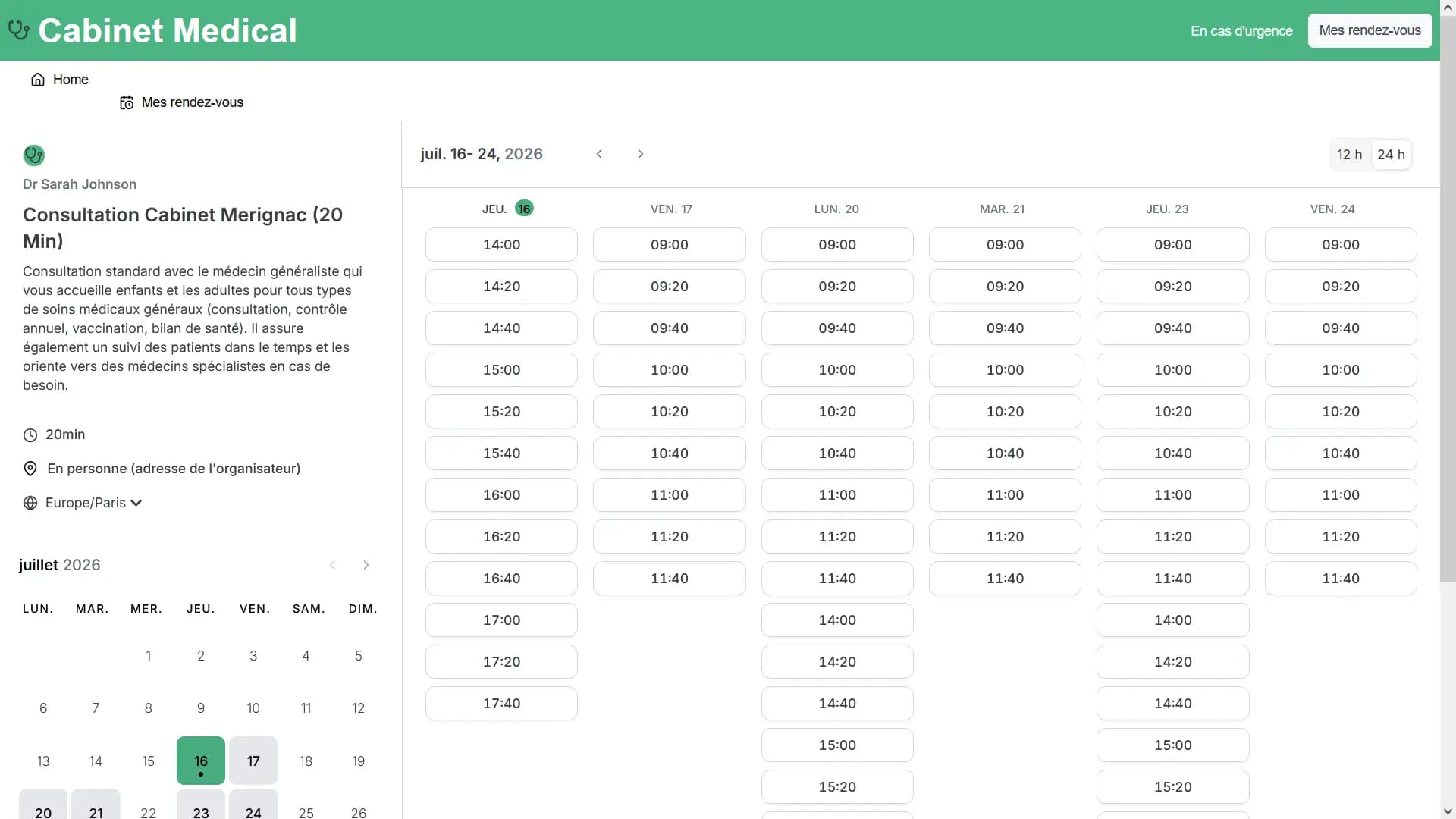Image resolution: width=1456 pixels, height=819 pixels.
Task: Choose 10:20 slot on Monday 20
Action: (x=837, y=412)
